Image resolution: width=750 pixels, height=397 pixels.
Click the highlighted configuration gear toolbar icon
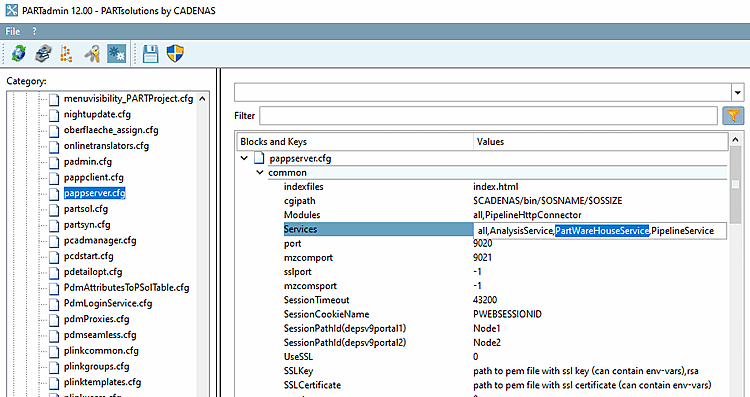[x=116, y=54]
